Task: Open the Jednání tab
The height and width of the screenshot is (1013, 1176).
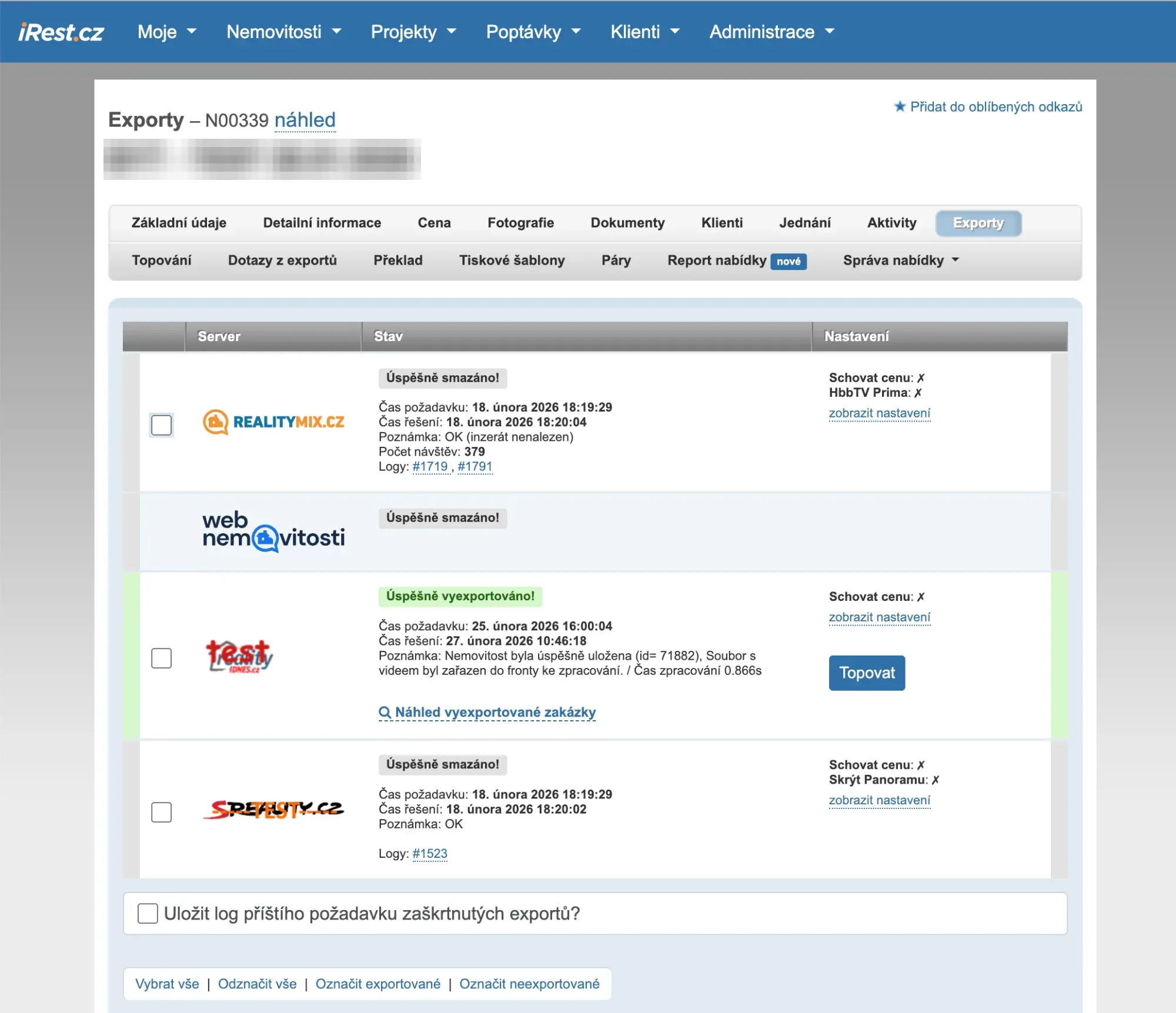Action: (x=805, y=223)
